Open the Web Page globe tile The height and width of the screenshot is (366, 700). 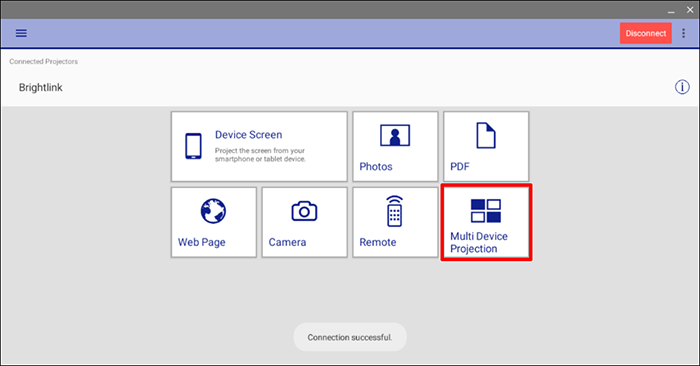(x=214, y=222)
